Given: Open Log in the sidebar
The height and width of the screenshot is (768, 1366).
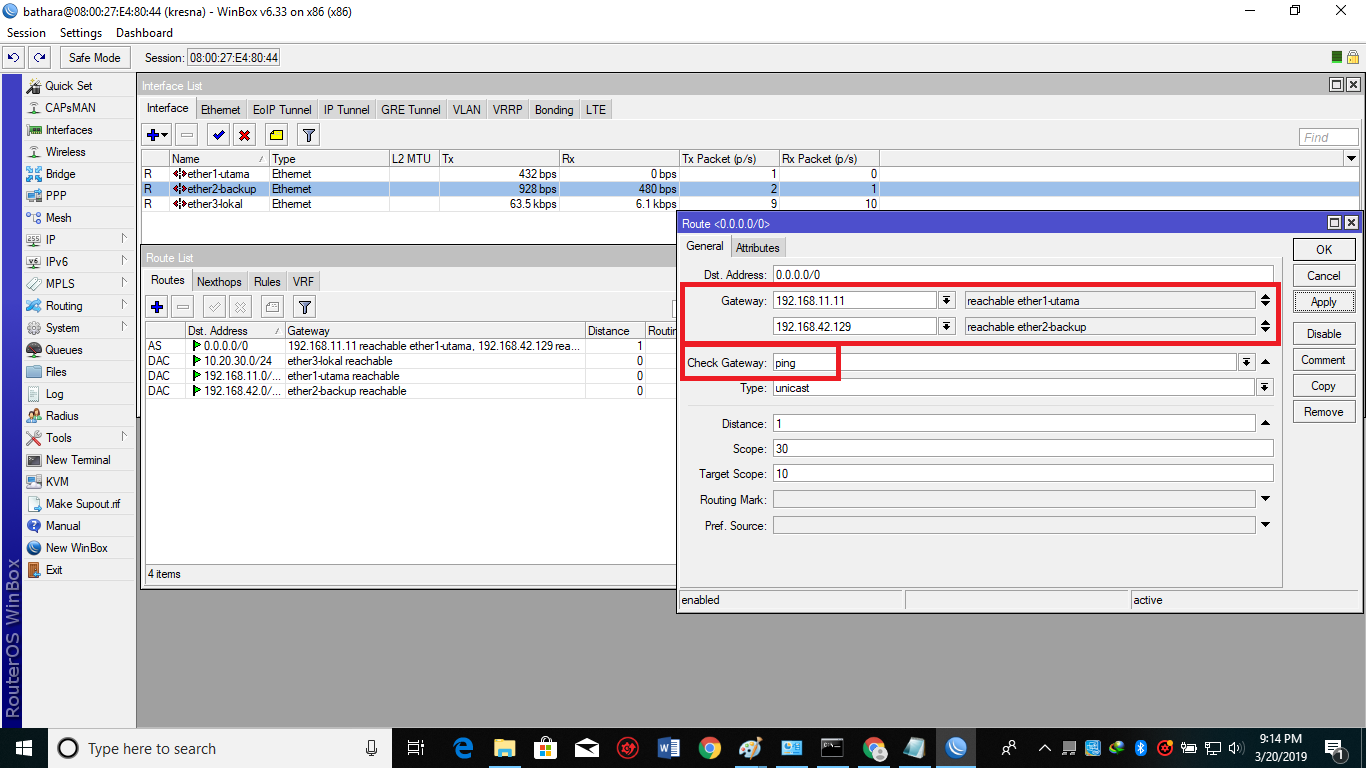Looking at the screenshot, I should tap(54, 394).
